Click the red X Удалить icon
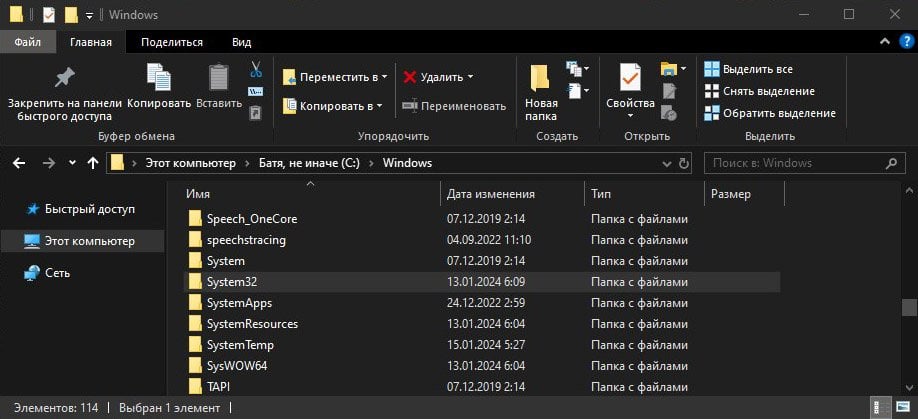Image resolution: width=918 pixels, height=419 pixels. (410, 77)
